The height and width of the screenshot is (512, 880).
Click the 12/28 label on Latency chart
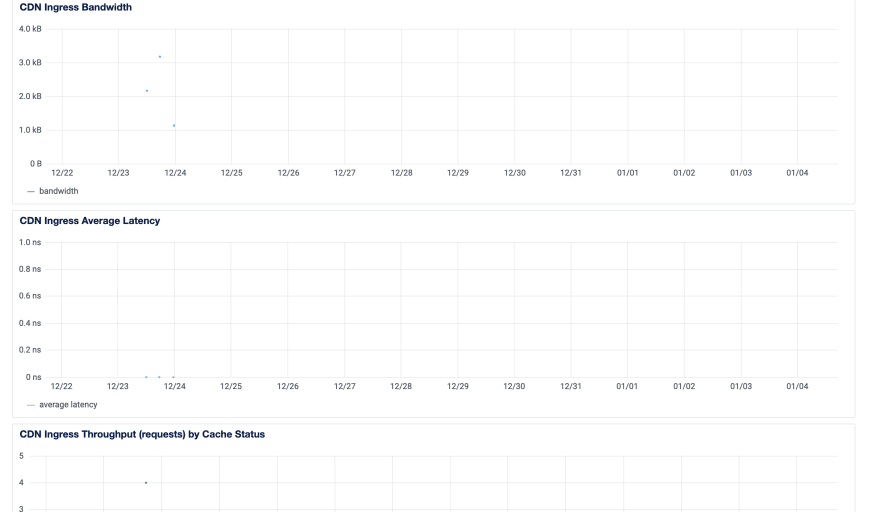(x=401, y=386)
